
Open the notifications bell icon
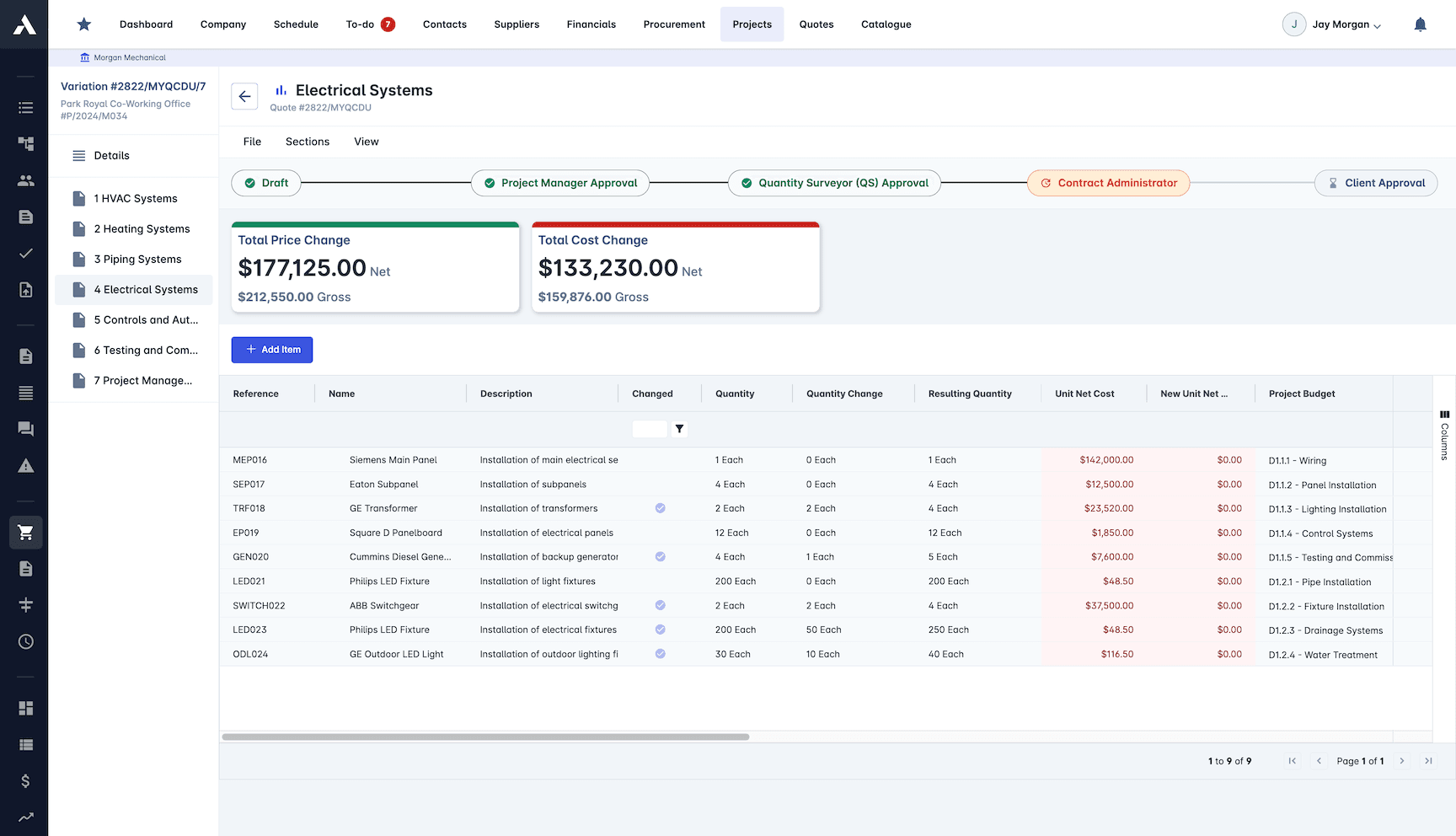point(1421,24)
